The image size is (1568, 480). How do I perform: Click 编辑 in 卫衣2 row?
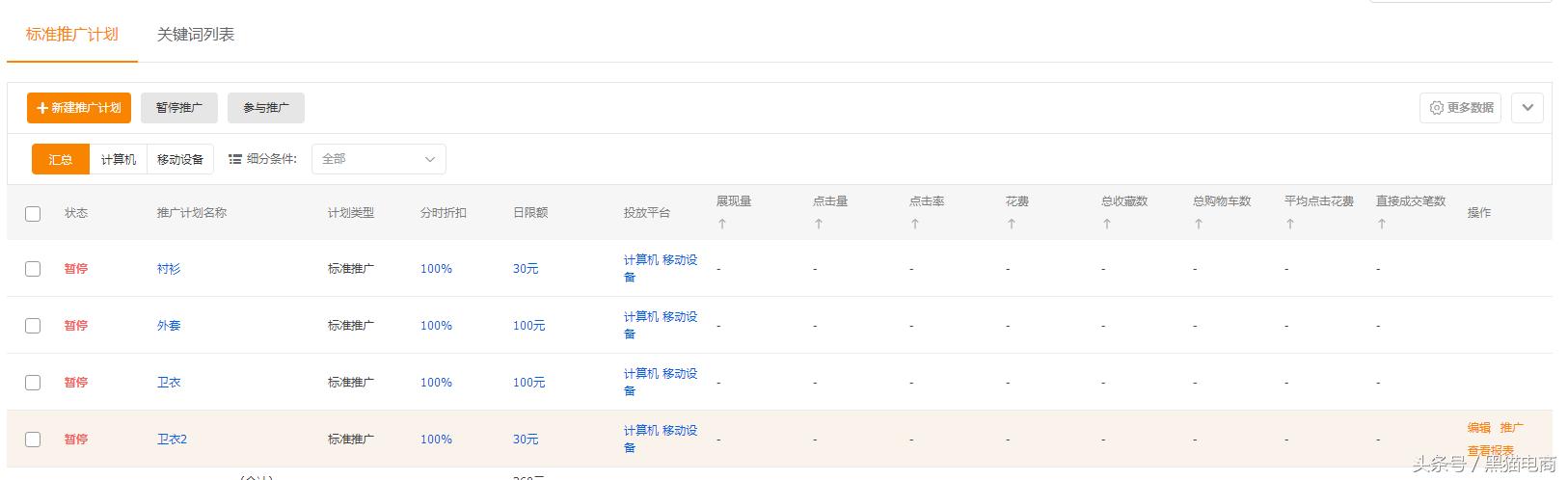point(1479,428)
